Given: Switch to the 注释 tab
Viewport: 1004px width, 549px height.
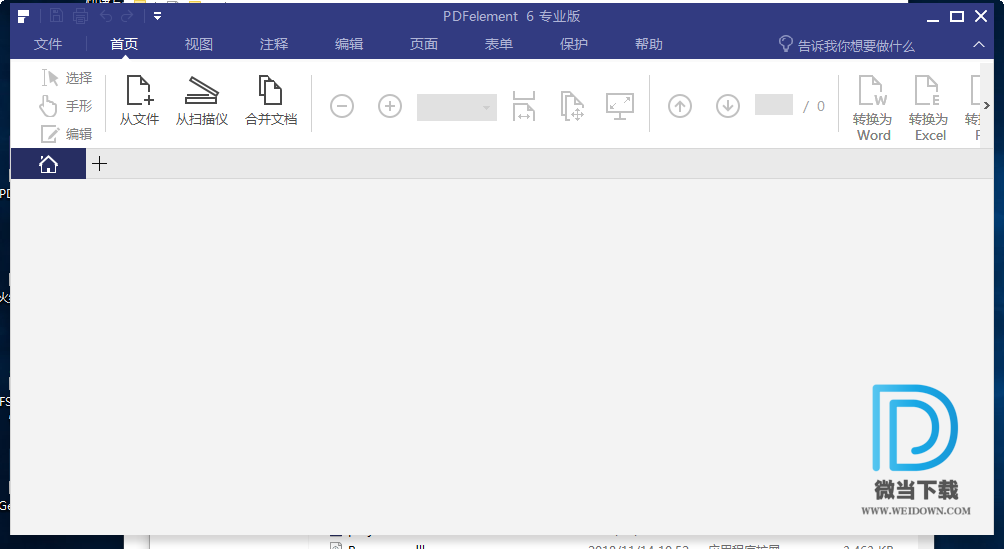Looking at the screenshot, I should [274, 44].
